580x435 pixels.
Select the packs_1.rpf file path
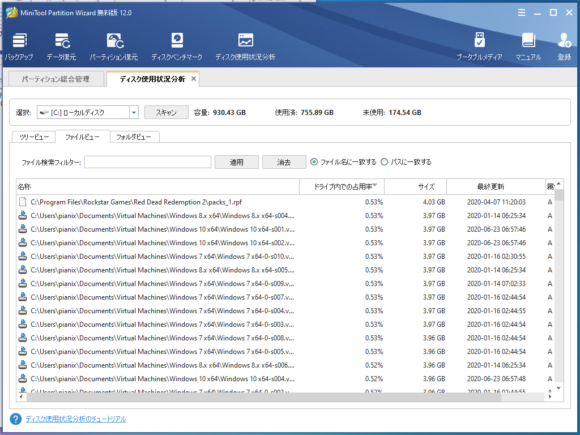136,202
